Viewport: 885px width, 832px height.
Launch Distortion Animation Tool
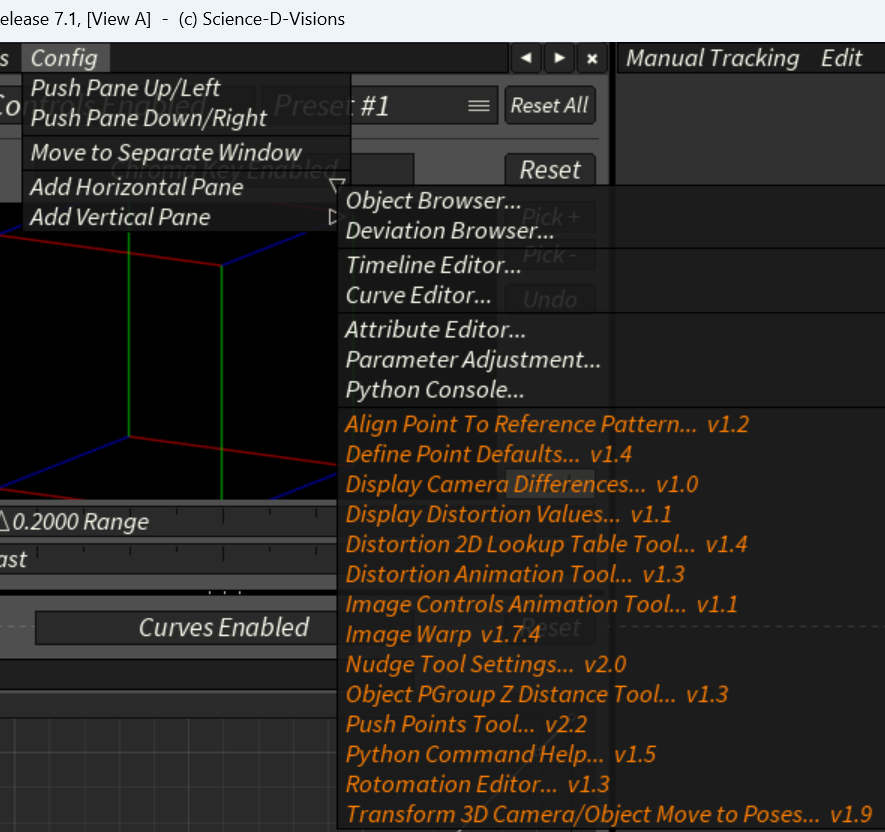(612, 575)
